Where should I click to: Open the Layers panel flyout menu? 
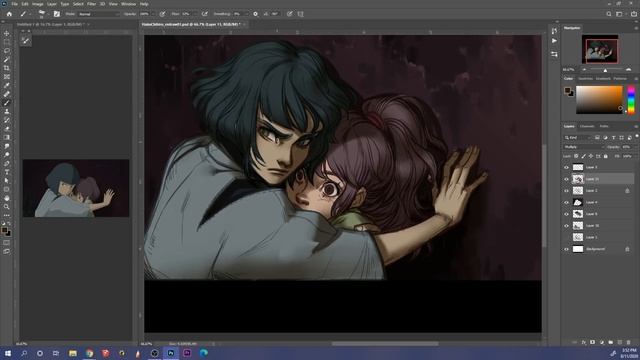coord(636,127)
